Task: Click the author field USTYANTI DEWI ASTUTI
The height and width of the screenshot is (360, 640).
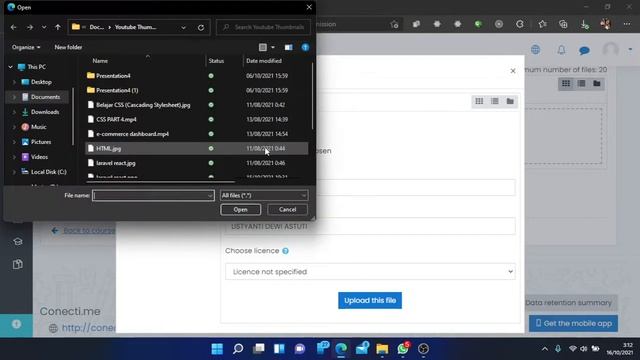Action: click(x=370, y=227)
